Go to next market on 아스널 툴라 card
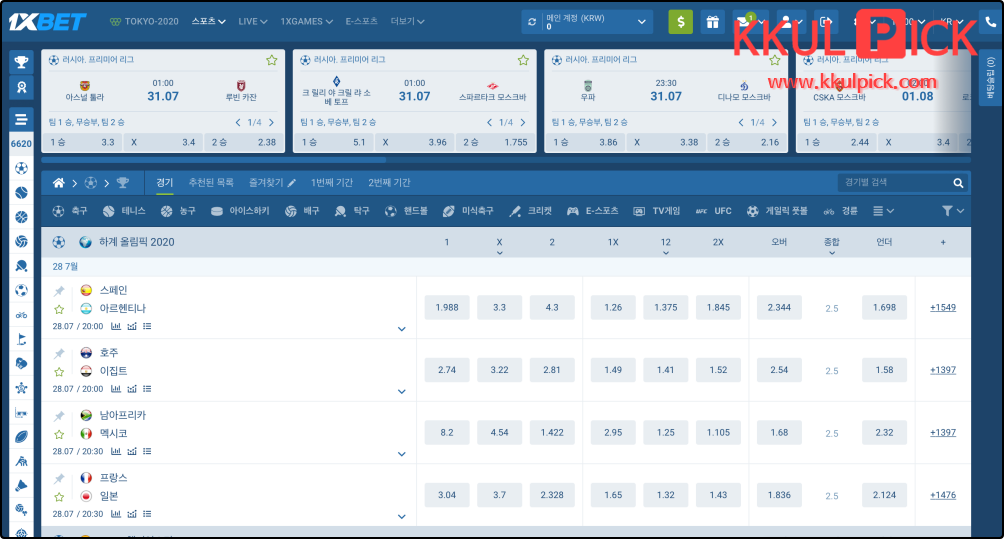The width and height of the screenshot is (1004, 539). [x=271, y=122]
